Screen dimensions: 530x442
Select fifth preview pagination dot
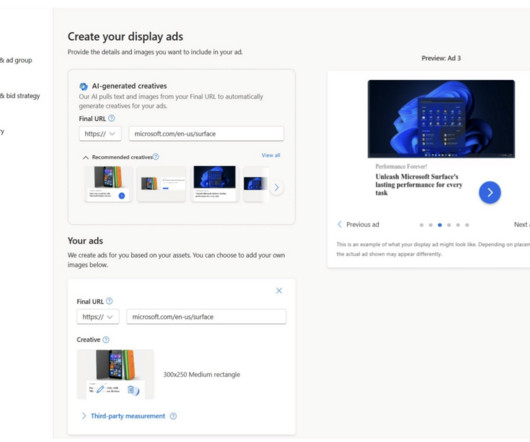click(x=458, y=225)
